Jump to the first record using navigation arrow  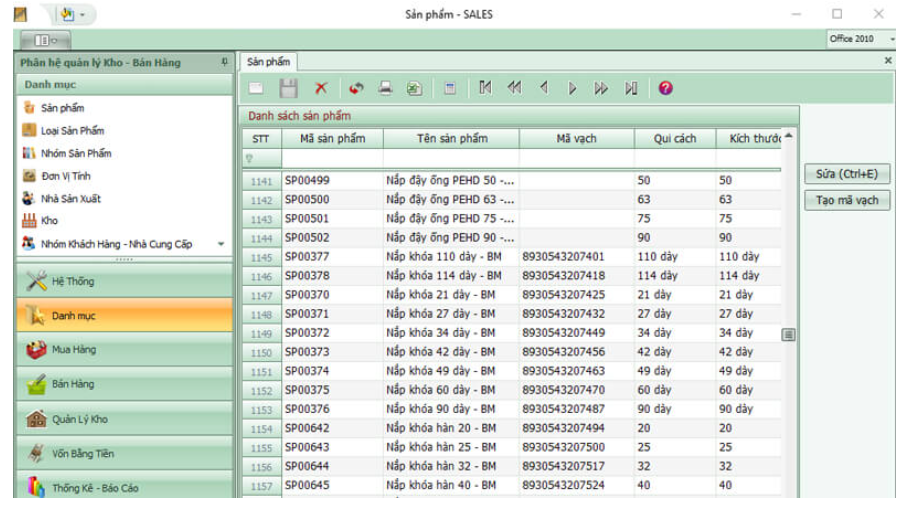tap(485, 88)
